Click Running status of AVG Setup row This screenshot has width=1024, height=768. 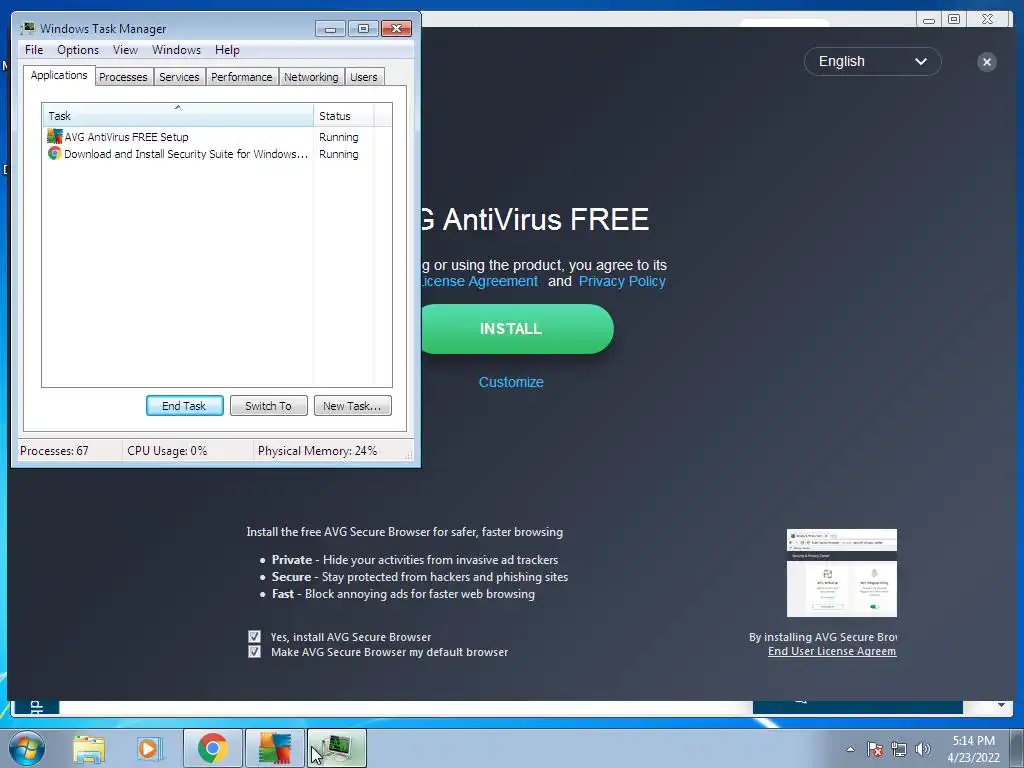pyautogui.click(x=338, y=137)
